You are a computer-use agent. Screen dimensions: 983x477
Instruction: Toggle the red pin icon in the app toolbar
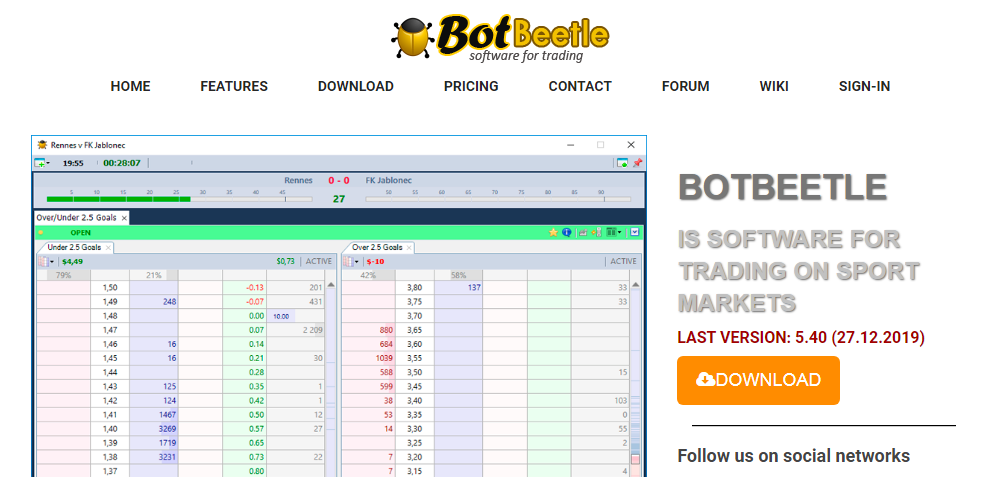[x=637, y=163]
